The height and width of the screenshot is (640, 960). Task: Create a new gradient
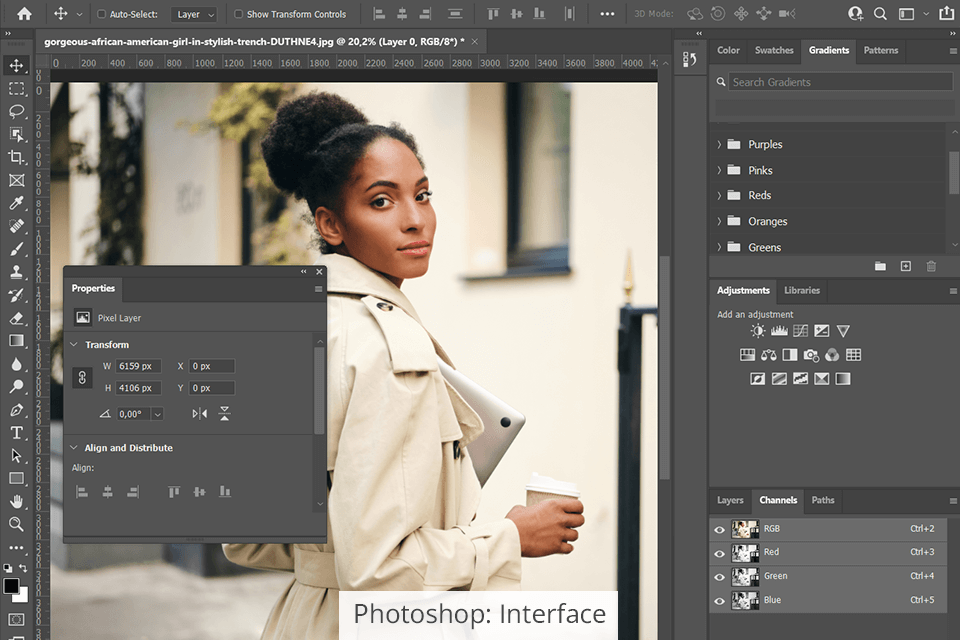click(x=906, y=266)
